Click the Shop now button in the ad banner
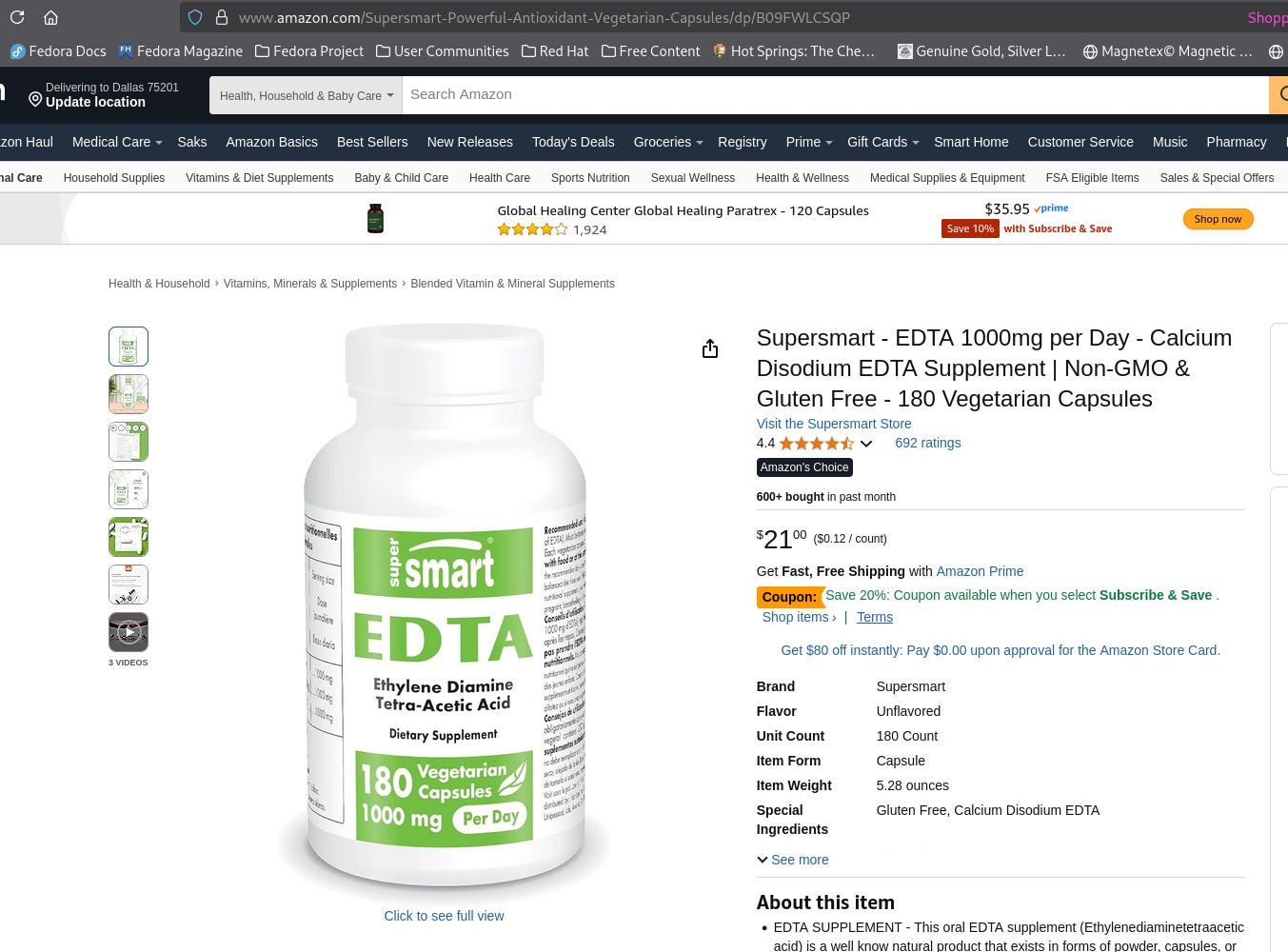1288x952 pixels. pos(1218,219)
